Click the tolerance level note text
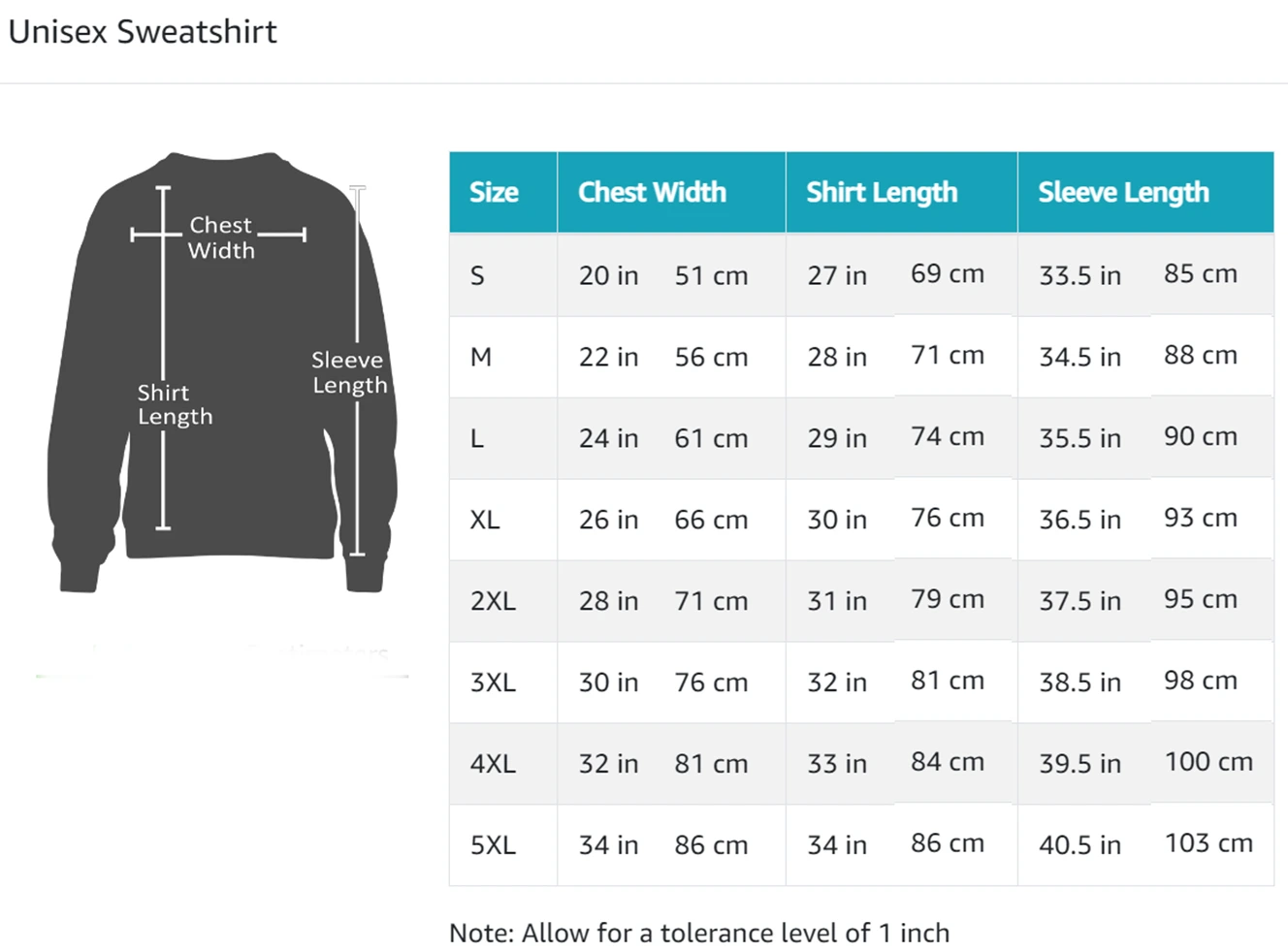 (699, 933)
